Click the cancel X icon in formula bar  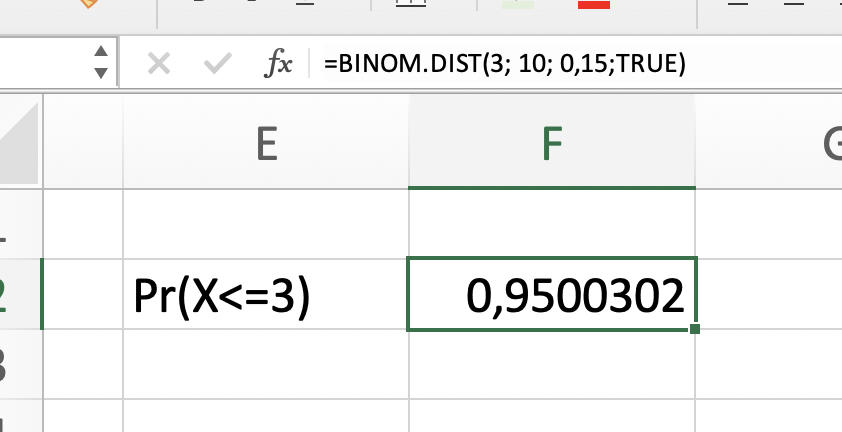158,64
